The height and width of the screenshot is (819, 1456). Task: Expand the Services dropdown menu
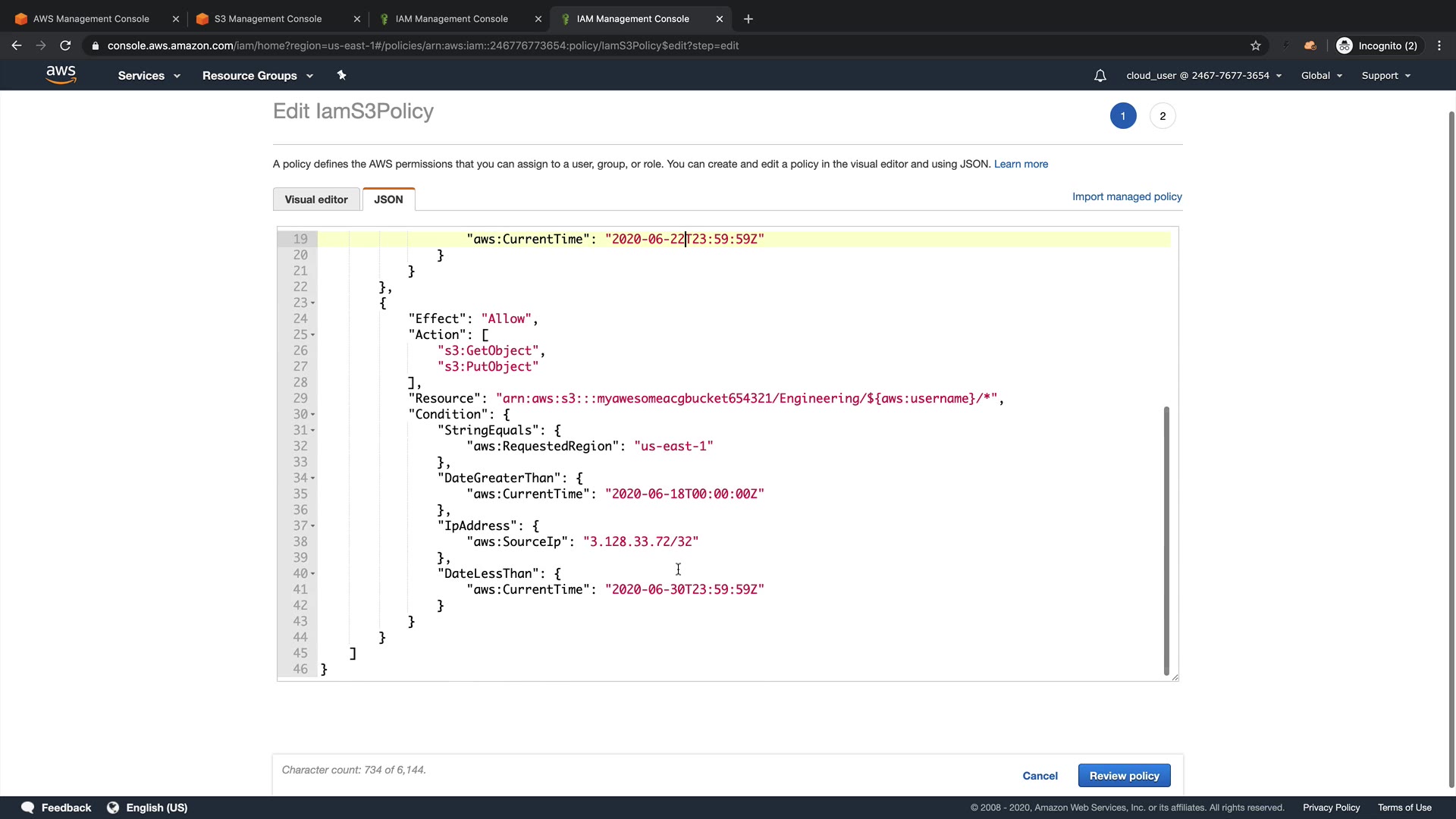click(x=149, y=76)
